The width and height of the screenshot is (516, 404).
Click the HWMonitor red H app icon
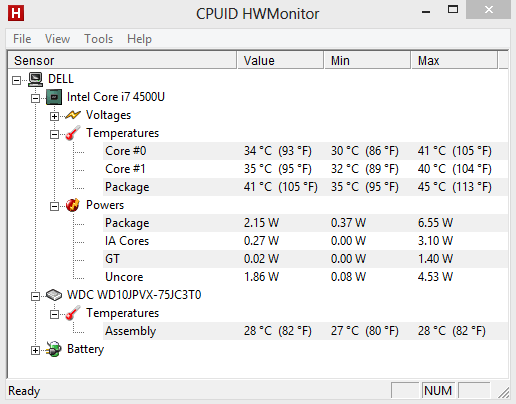pyautogui.click(x=16, y=13)
